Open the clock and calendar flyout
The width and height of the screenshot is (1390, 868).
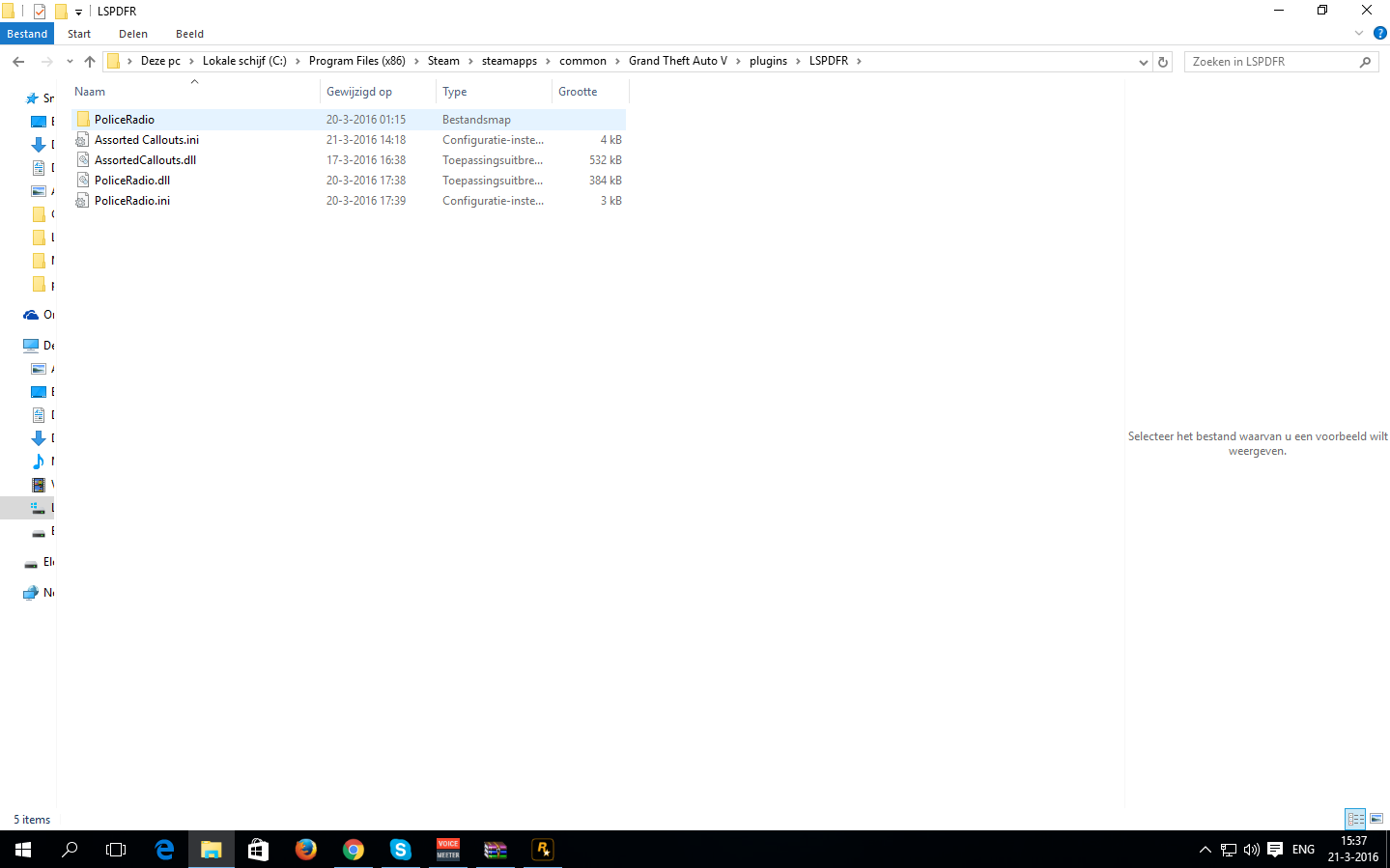(x=1352, y=850)
